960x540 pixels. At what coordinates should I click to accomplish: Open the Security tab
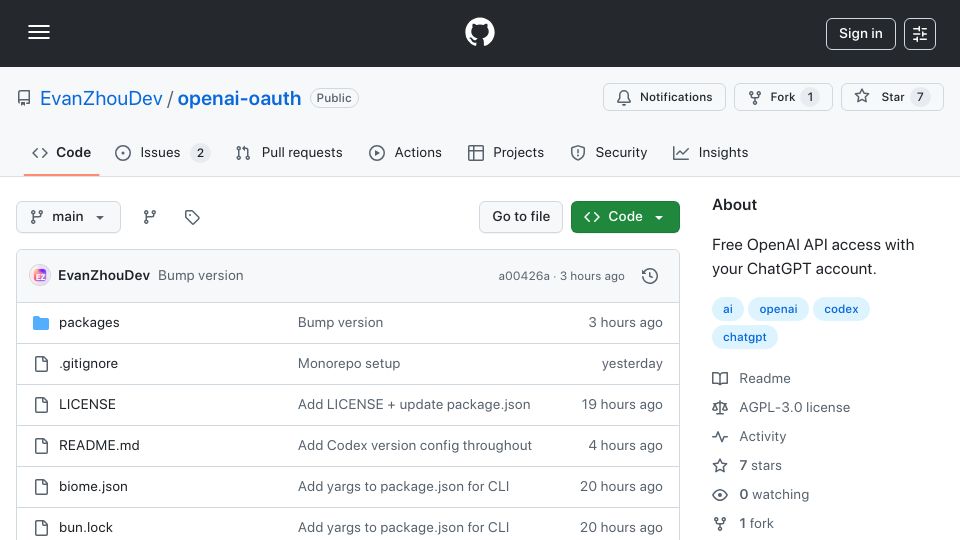click(609, 152)
